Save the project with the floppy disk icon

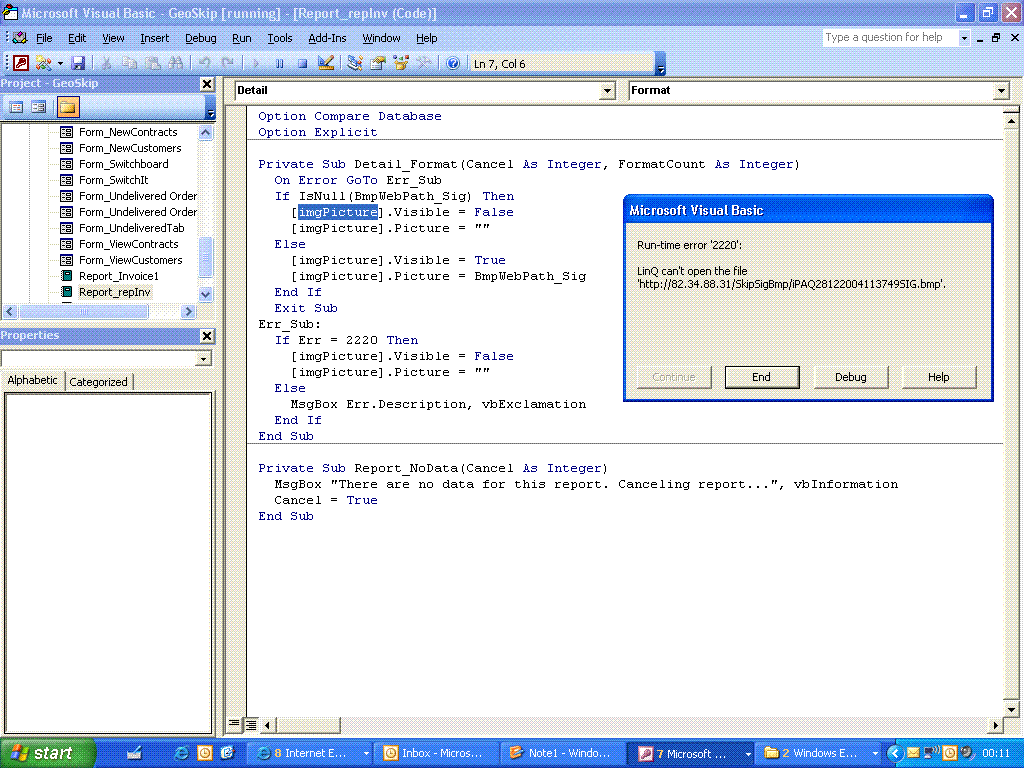(78, 63)
